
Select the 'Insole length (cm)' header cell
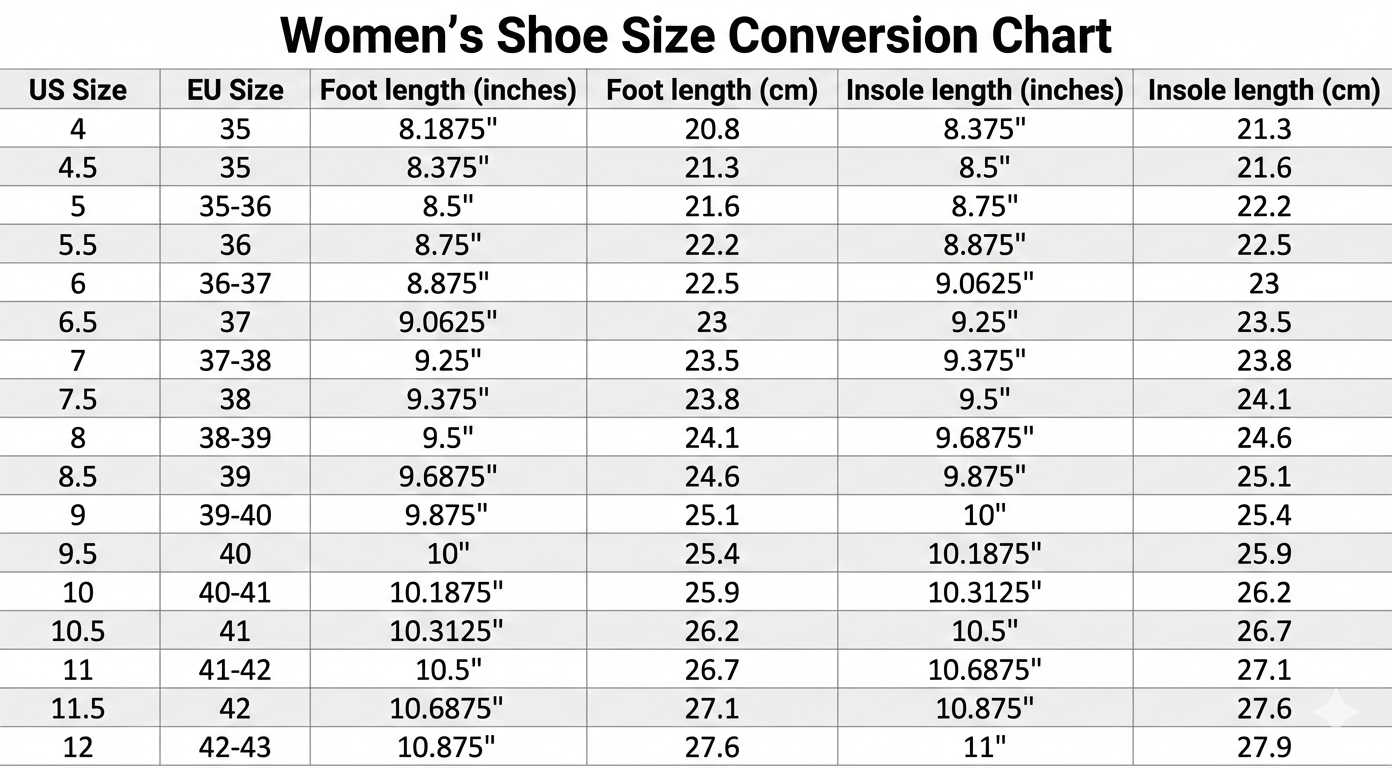[1264, 90]
